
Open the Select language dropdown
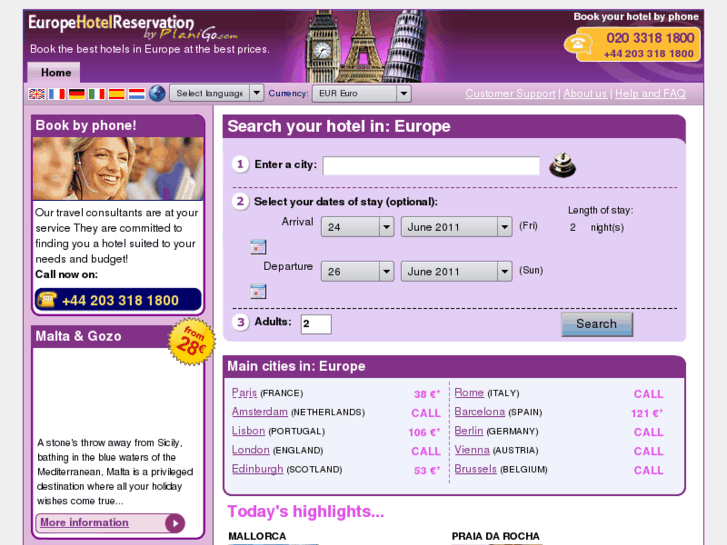(x=217, y=93)
